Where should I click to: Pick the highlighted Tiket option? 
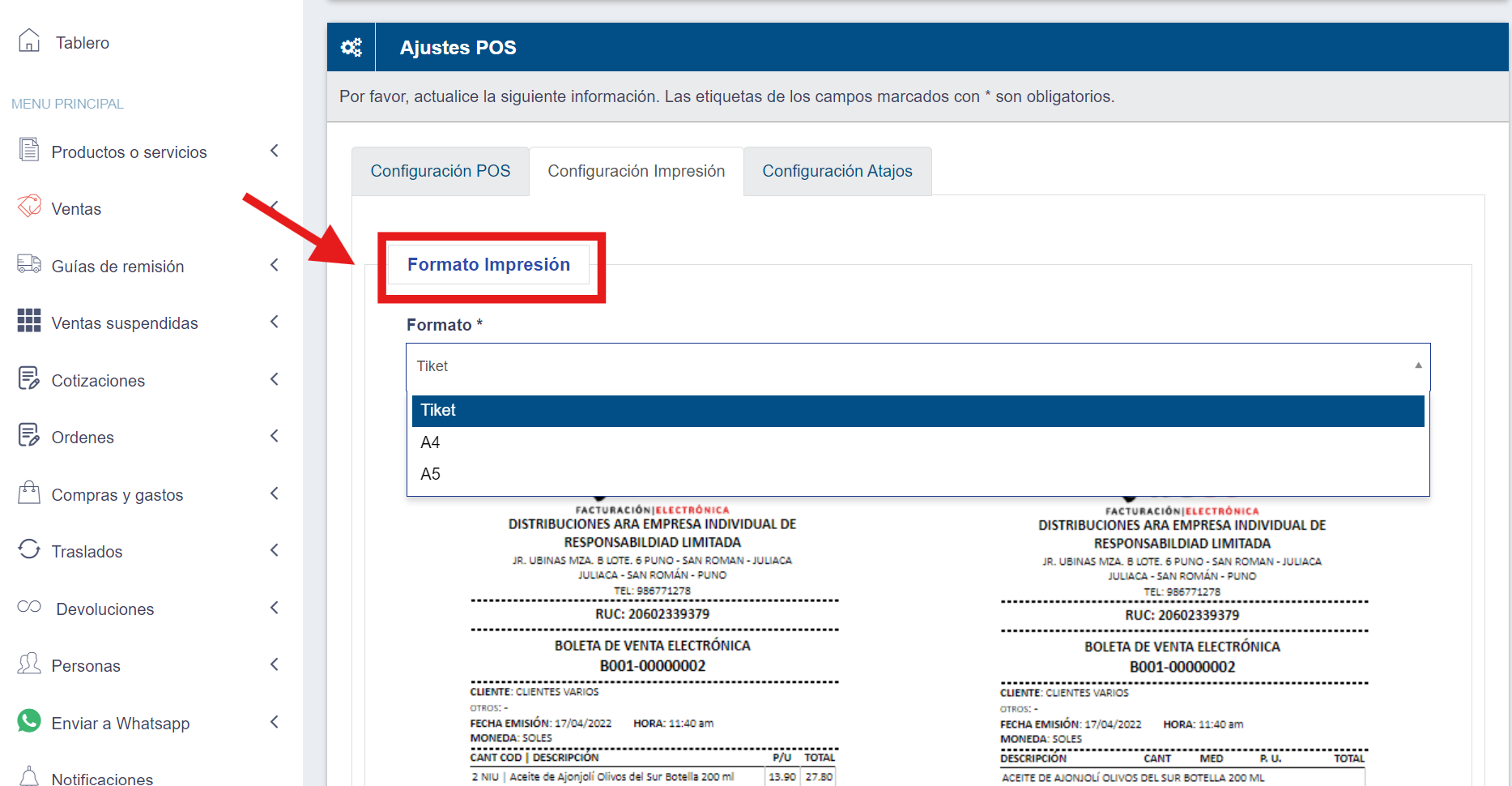click(438, 411)
